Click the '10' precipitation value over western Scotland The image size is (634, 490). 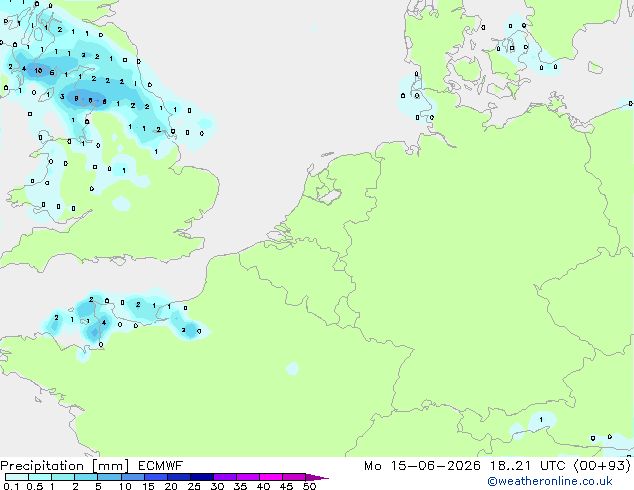pos(38,71)
